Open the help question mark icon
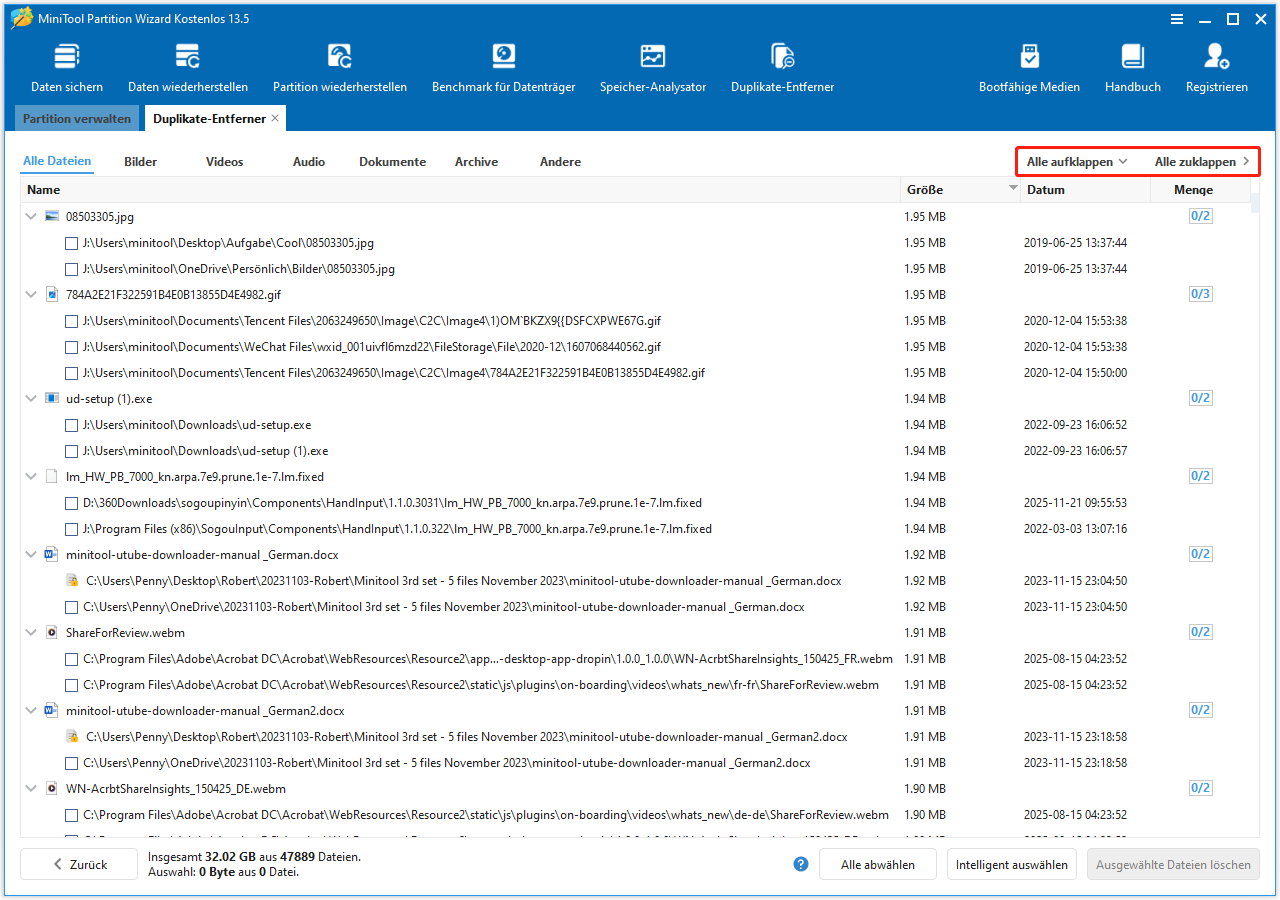The height and width of the screenshot is (900, 1280). (800, 864)
